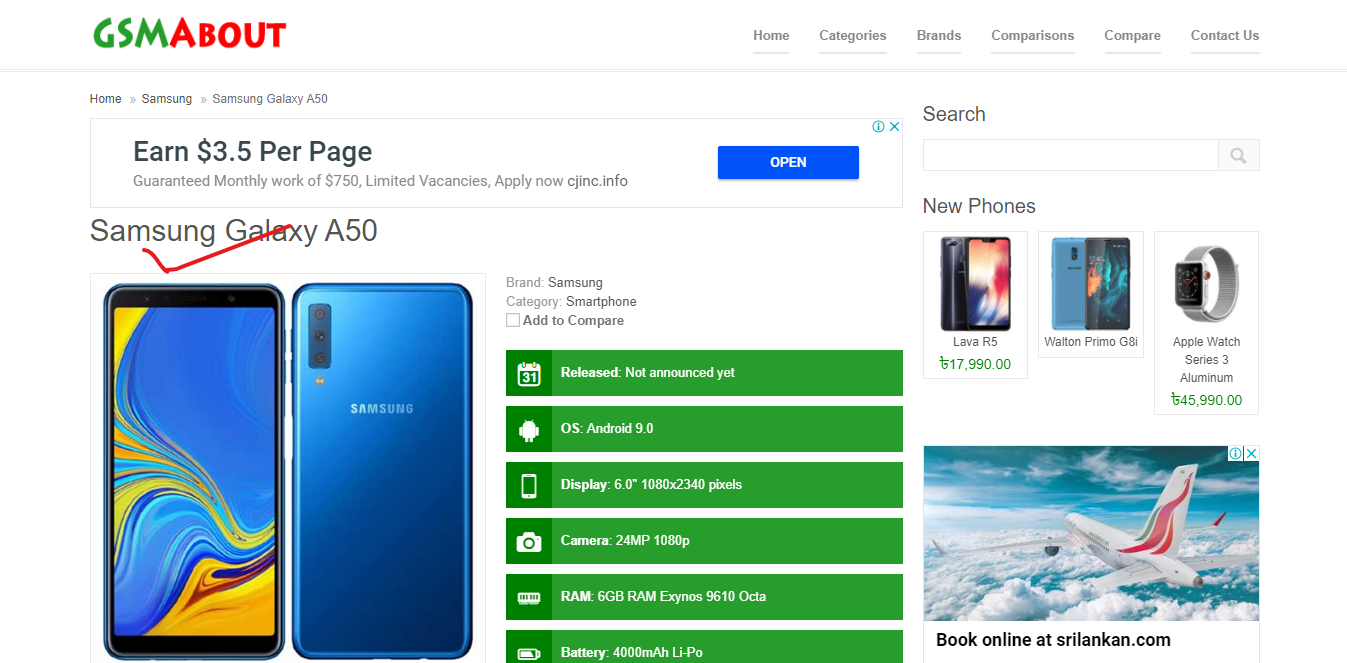Click the Android icon beside OS
The image size is (1347, 663).
[529, 429]
